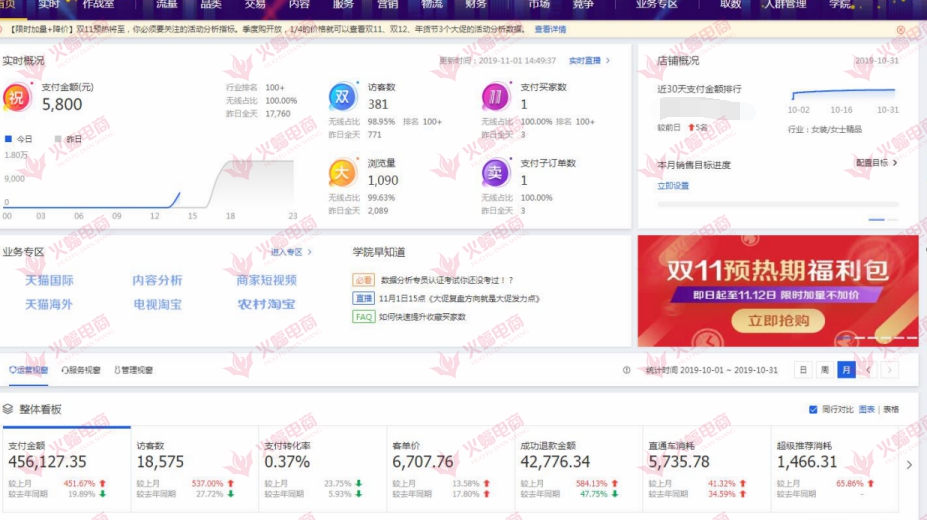Go to the 流量 menu
The width and height of the screenshot is (927, 520).
[167, 5]
